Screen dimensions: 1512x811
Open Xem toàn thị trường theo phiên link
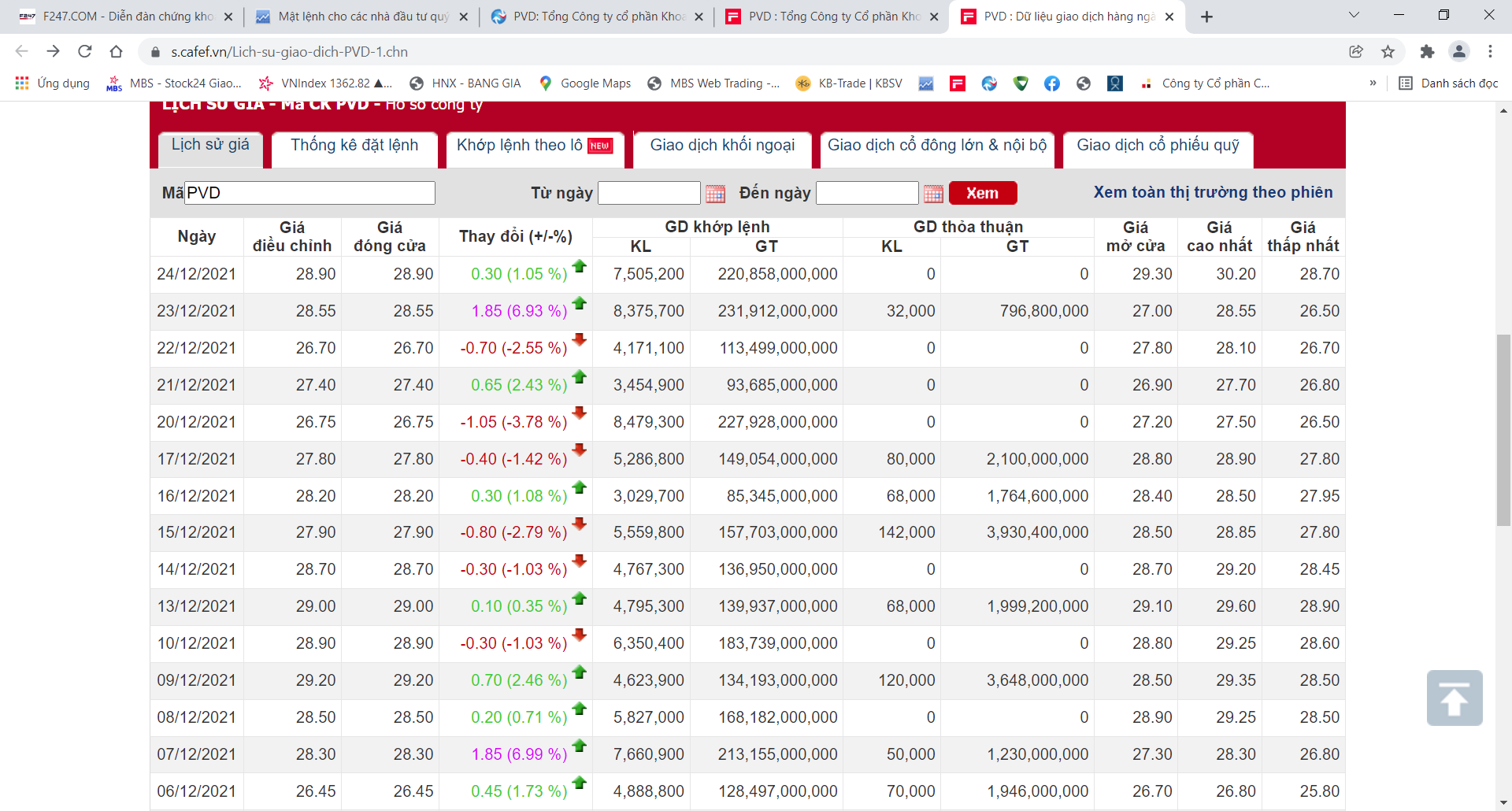[x=1213, y=192]
